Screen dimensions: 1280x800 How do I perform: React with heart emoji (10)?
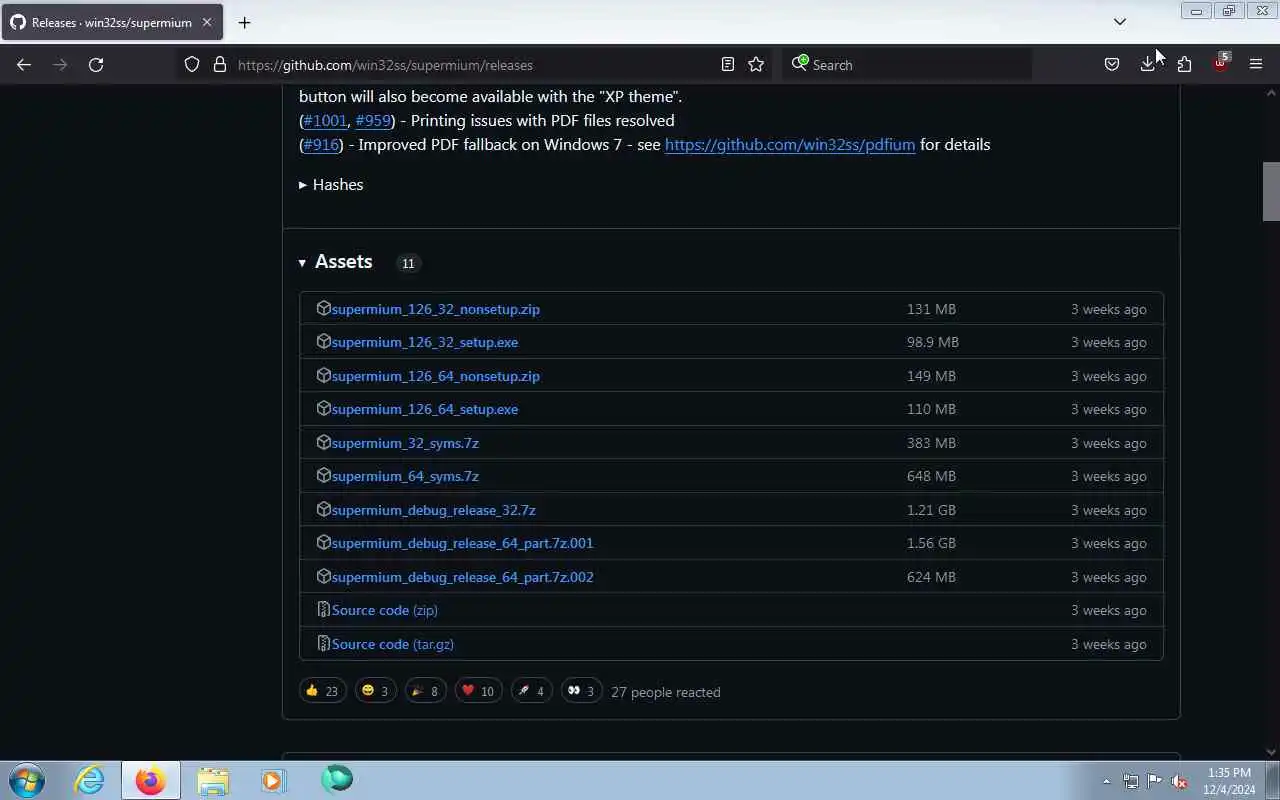[478, 691]
